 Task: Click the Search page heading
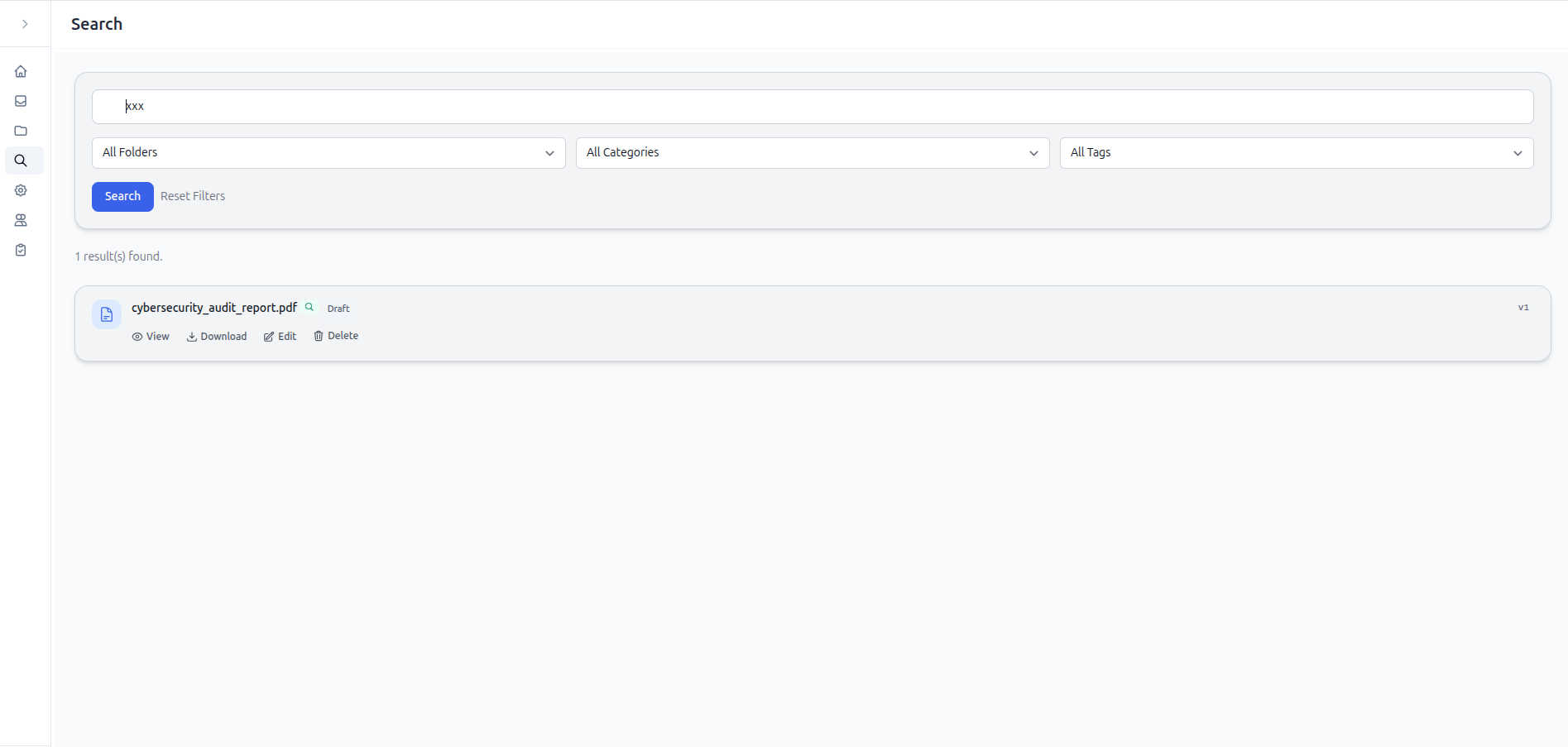(97, 24)
